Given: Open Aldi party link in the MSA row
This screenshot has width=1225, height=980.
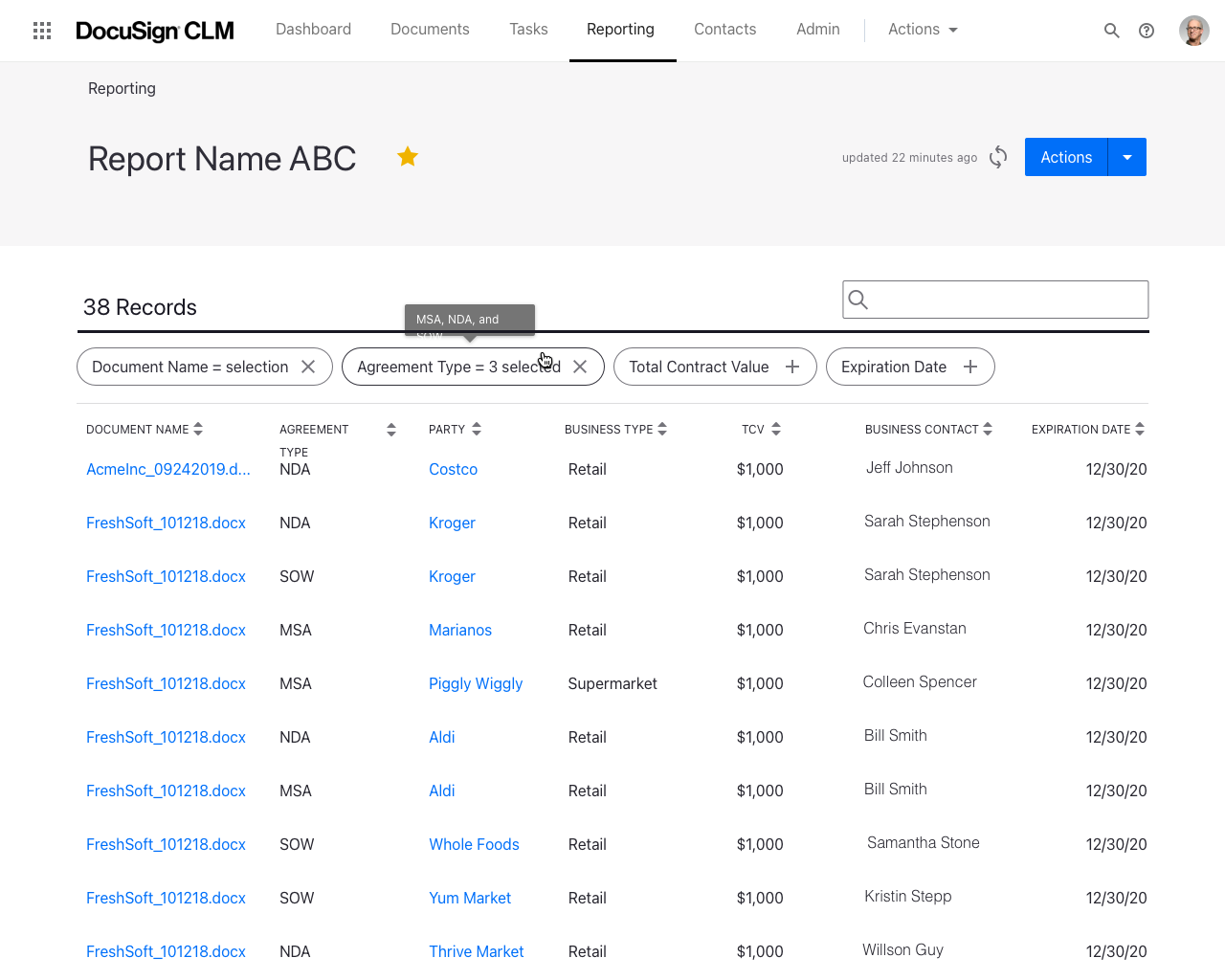Looking at the screenshot, I should click(442, 791).
